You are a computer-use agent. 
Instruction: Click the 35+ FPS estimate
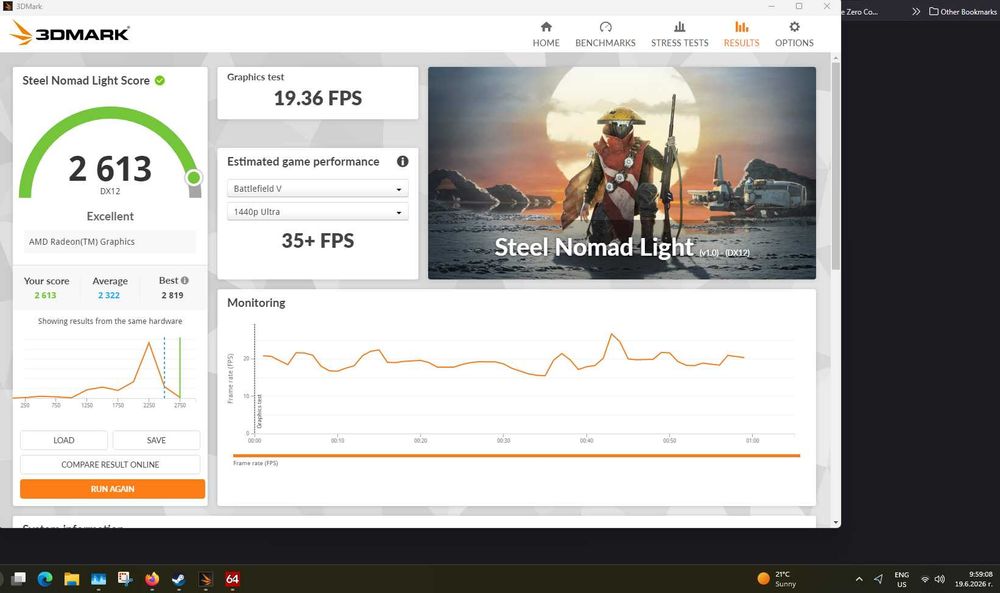point(318,240)
